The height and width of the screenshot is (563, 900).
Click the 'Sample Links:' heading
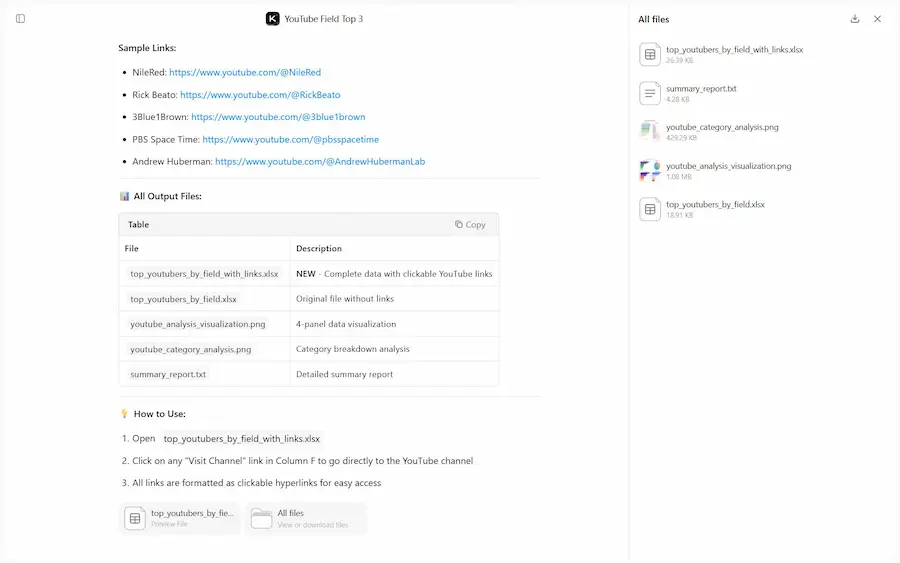(147, 48)
